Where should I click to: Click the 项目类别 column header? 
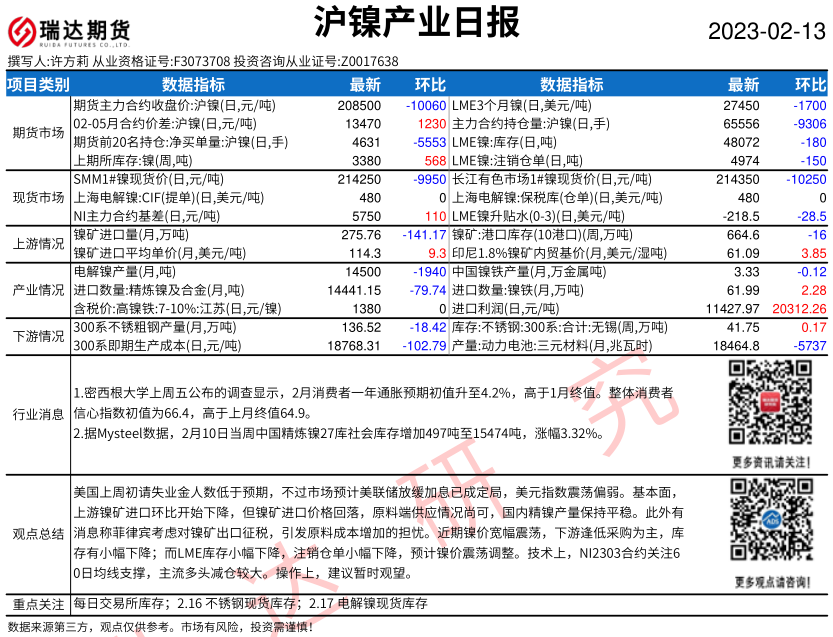(38, 84)
